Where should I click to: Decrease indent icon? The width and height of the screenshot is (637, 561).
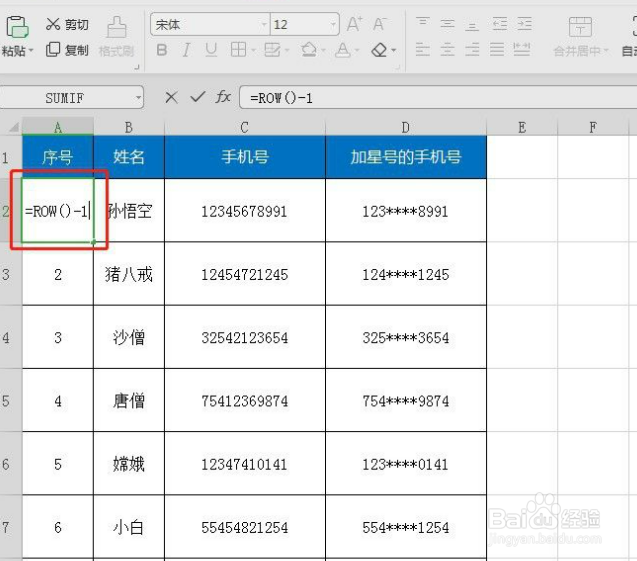500,24
